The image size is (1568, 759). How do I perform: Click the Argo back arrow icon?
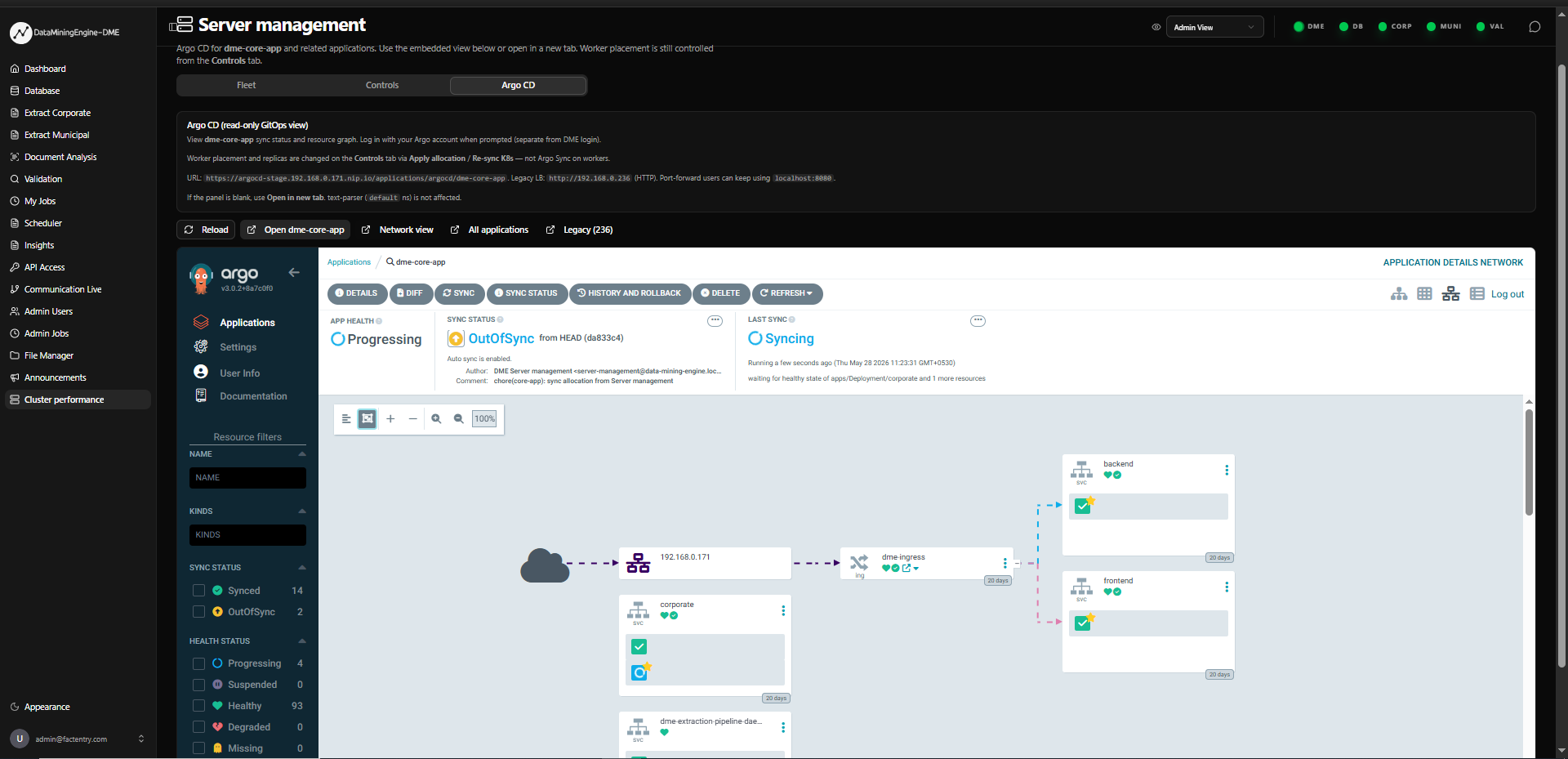[294, 272]
